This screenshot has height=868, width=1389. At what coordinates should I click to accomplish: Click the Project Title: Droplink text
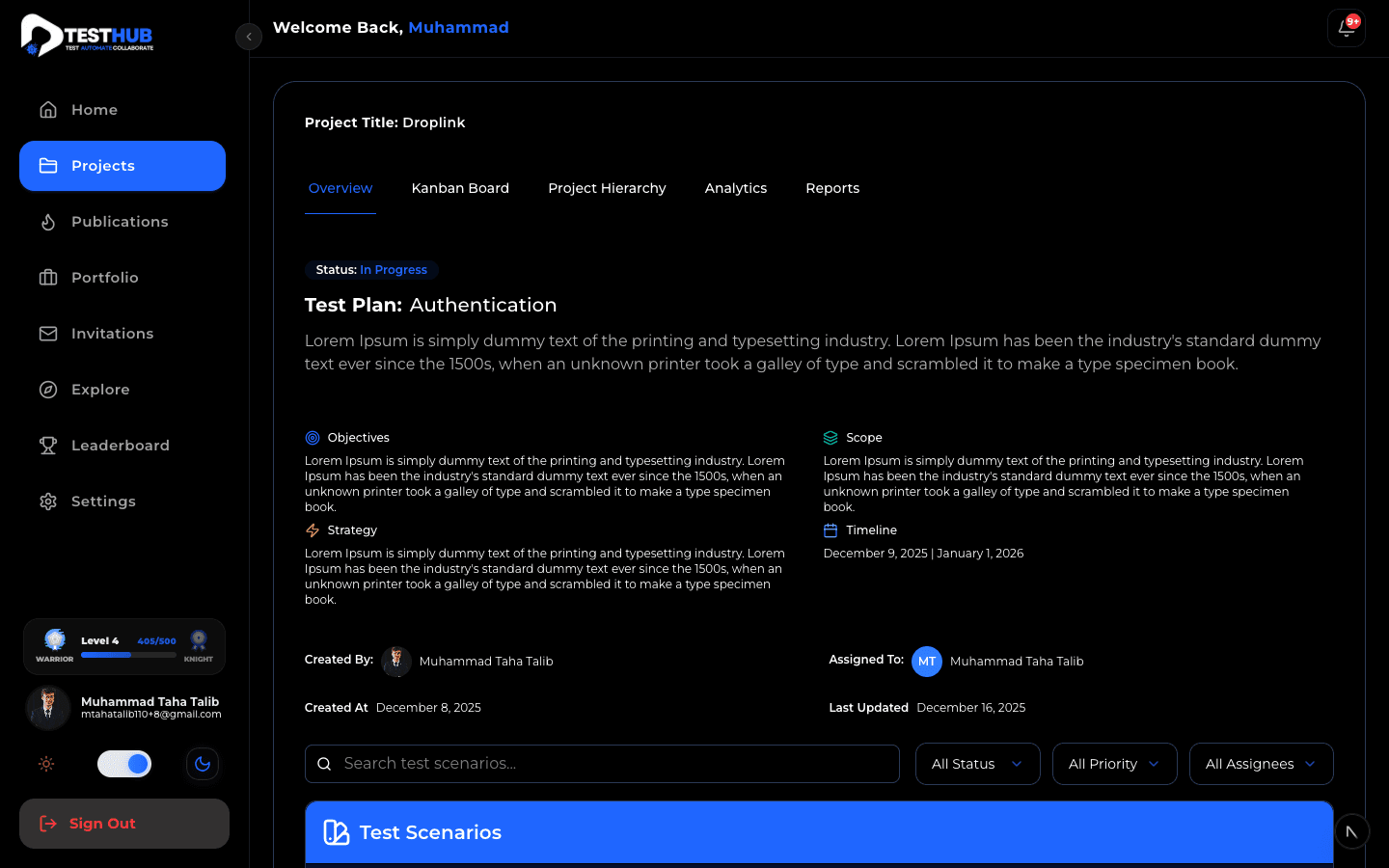385,122
